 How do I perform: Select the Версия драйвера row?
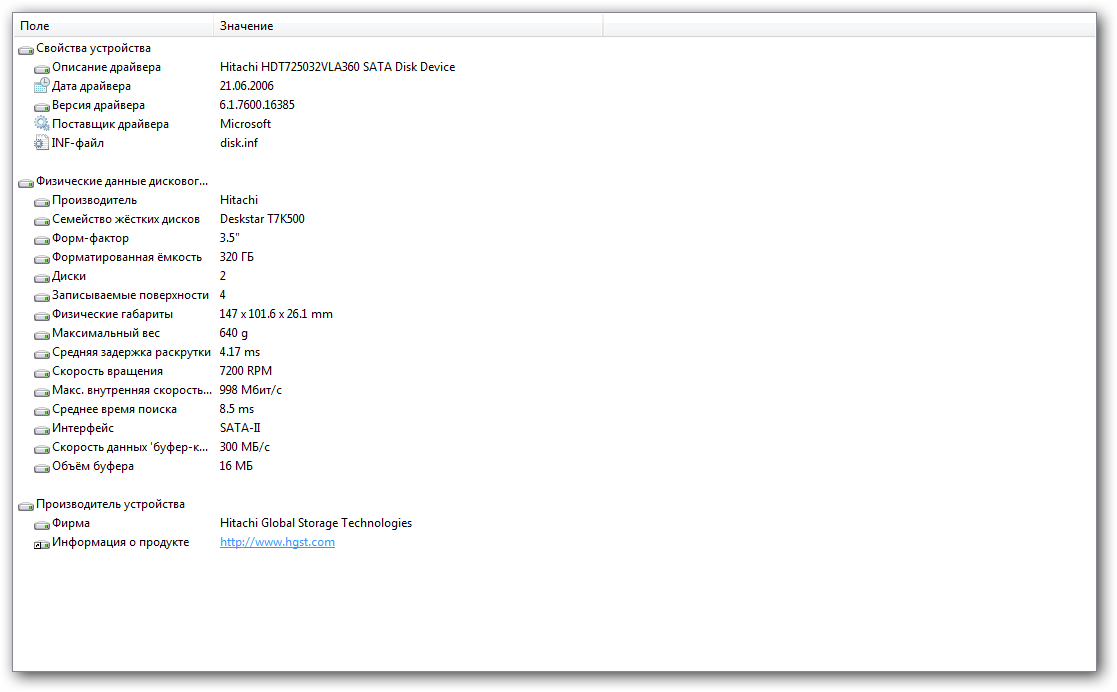[98, 105]
